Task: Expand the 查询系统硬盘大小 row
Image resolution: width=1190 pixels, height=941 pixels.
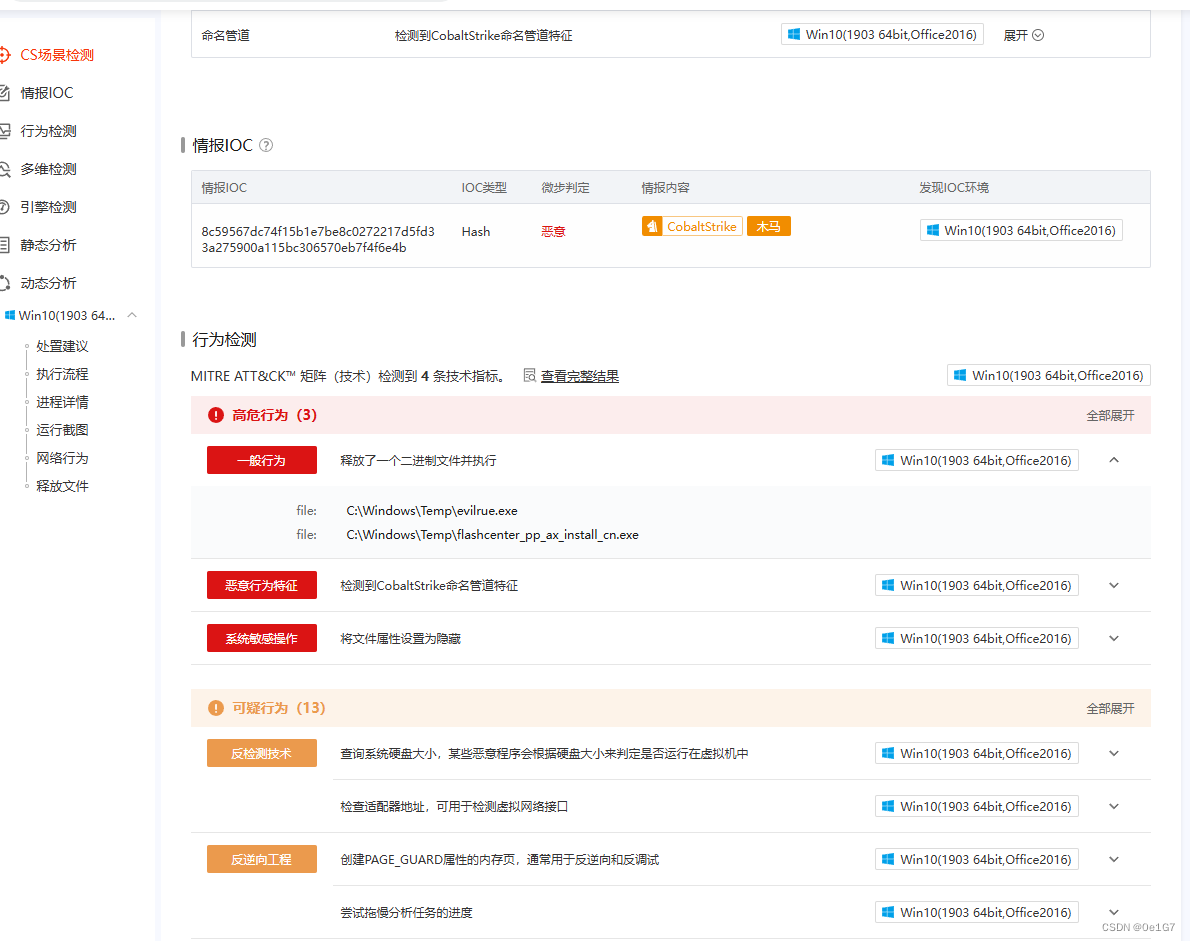Action: pyautogui.click(x=1113, y=754)
